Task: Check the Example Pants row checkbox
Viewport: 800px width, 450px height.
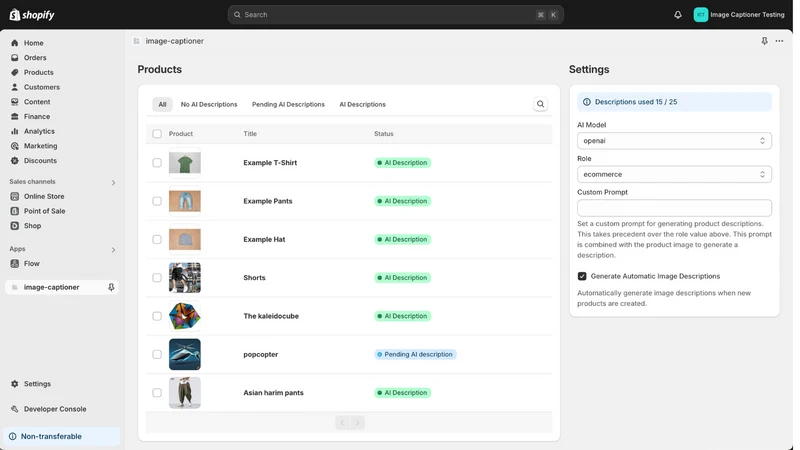Action: click(x=157, y=201)
